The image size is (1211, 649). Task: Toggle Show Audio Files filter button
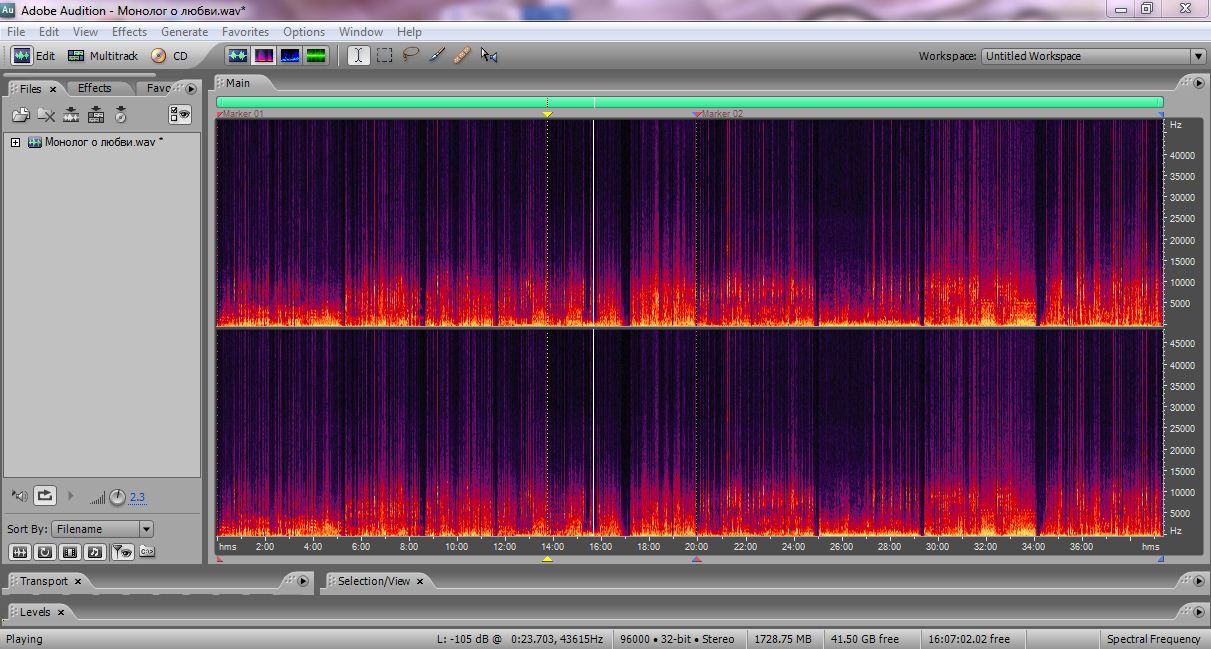19,551
